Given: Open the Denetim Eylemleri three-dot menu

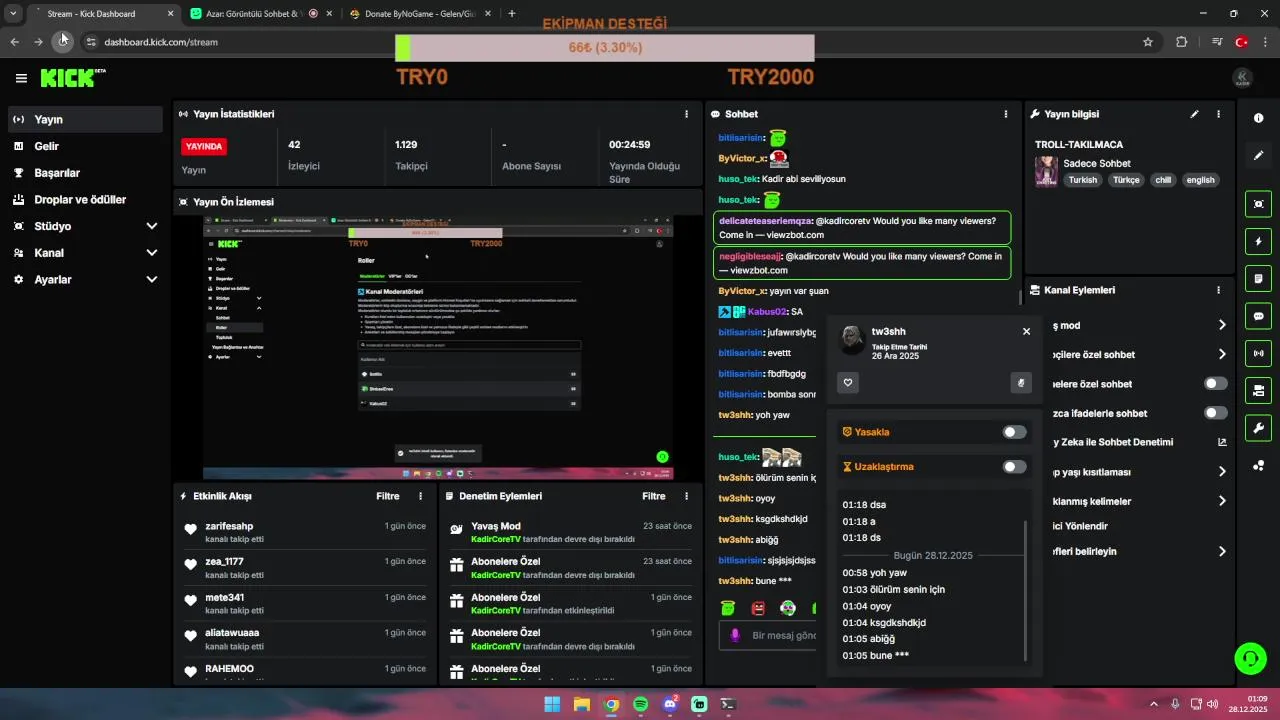Looking at the screenshot, I should (x=686, y=496).
